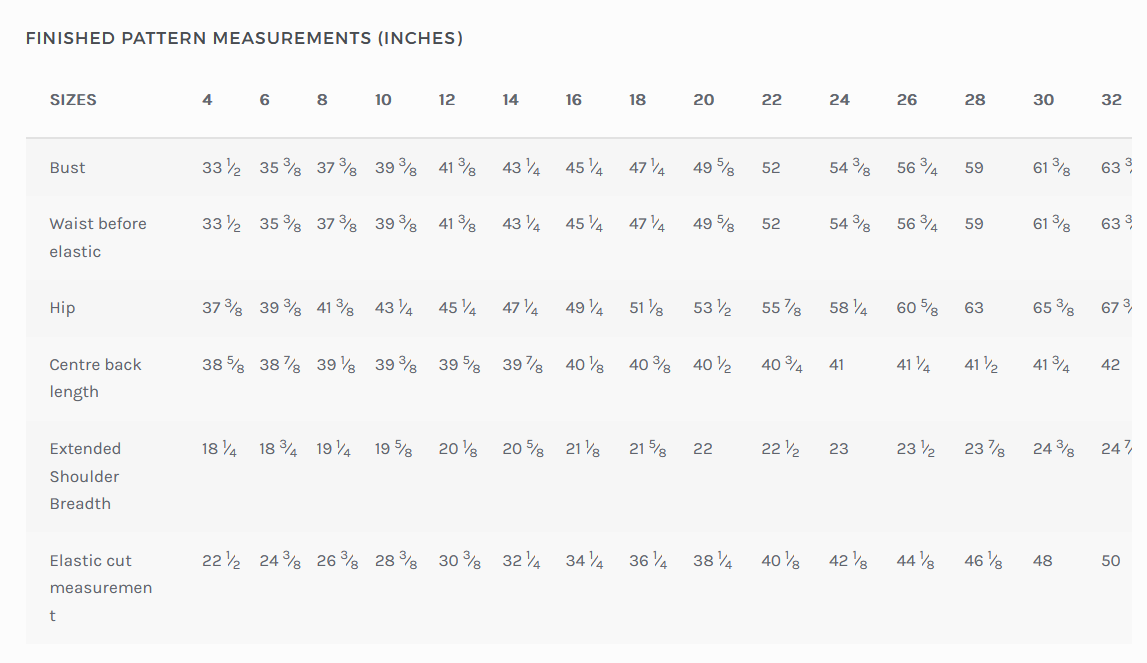Viewport: 1147px width, 663px height.
Task: Click the Waist before elastic row label
Action: pyautogui.click(x=98, y=237)
